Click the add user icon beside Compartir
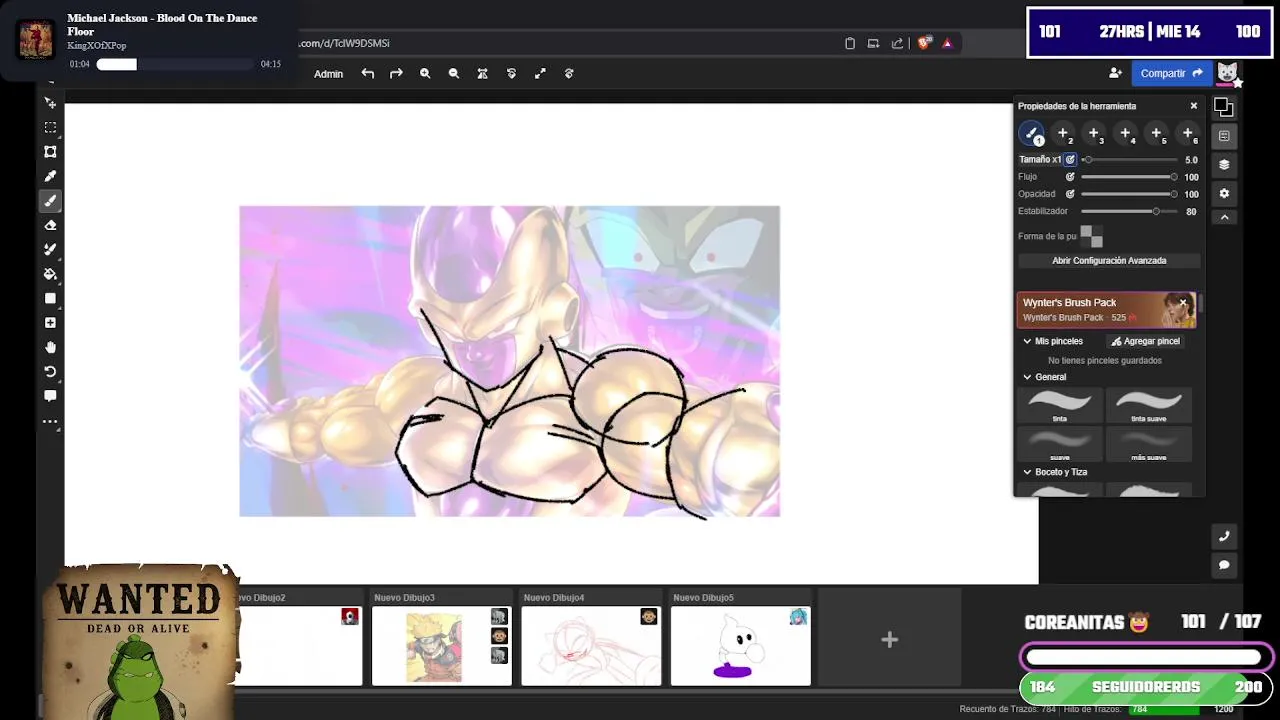The image size is (1280, 720). (x=1115, y=73)
